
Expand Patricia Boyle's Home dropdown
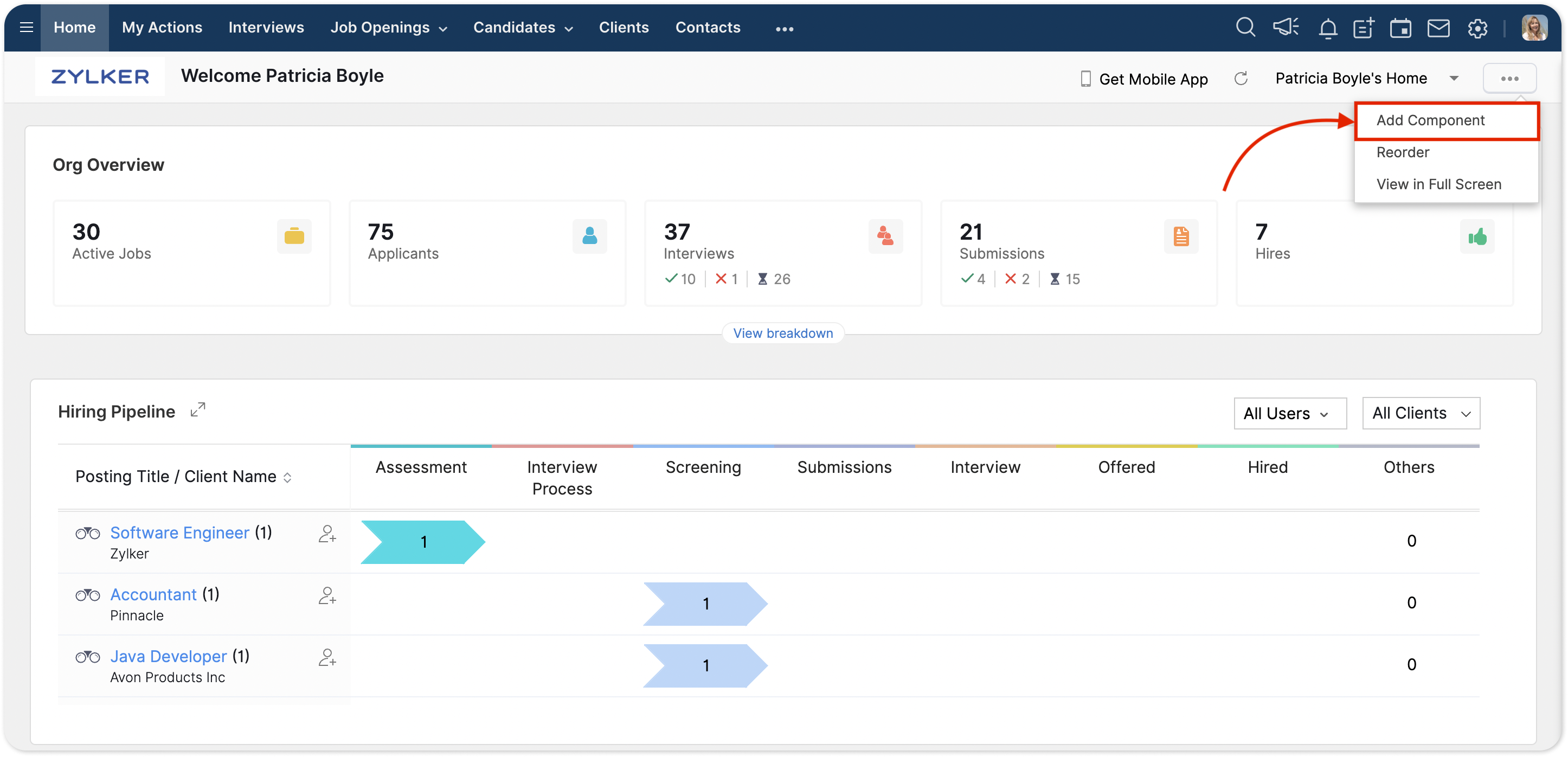point(1454,79)
